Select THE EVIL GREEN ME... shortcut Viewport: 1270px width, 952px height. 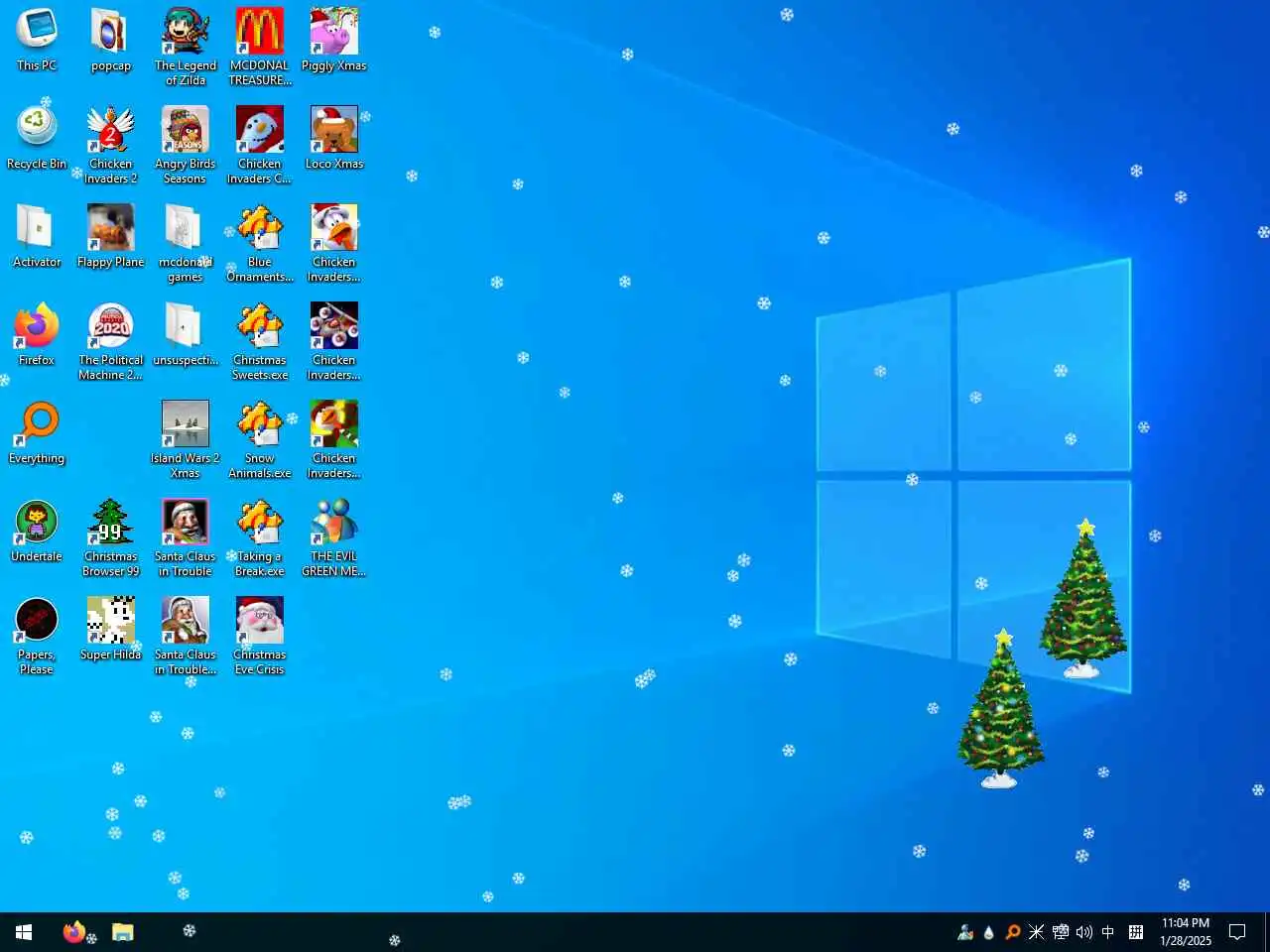coord(334,538)
